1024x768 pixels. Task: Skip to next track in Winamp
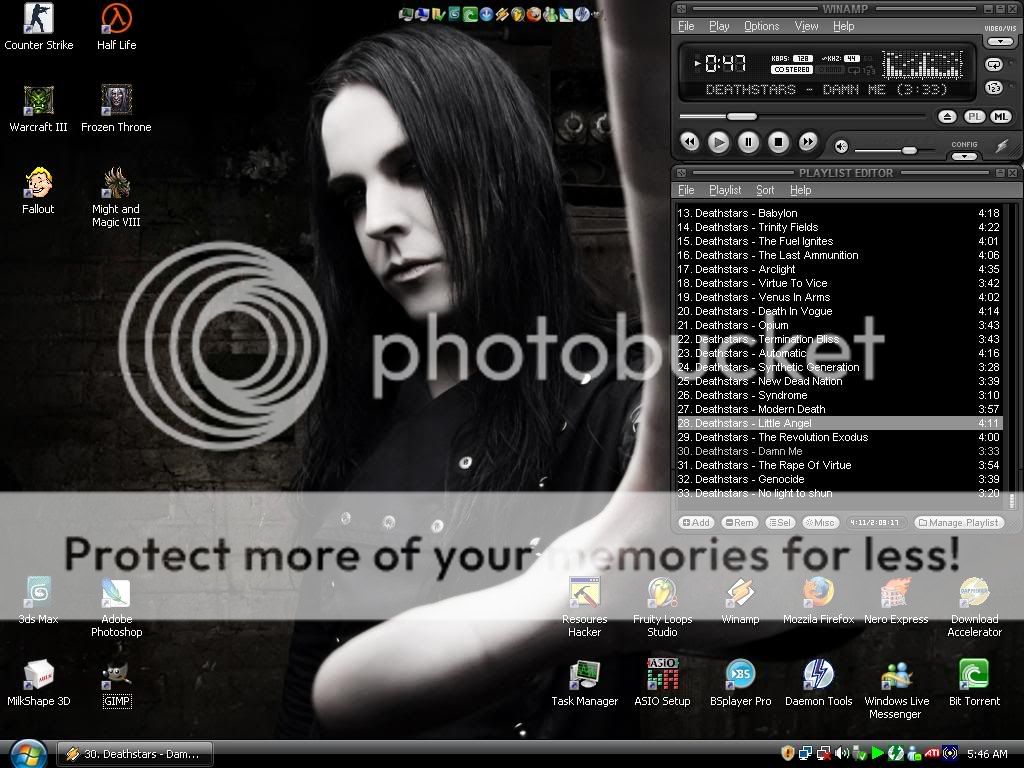pos(808,142)
